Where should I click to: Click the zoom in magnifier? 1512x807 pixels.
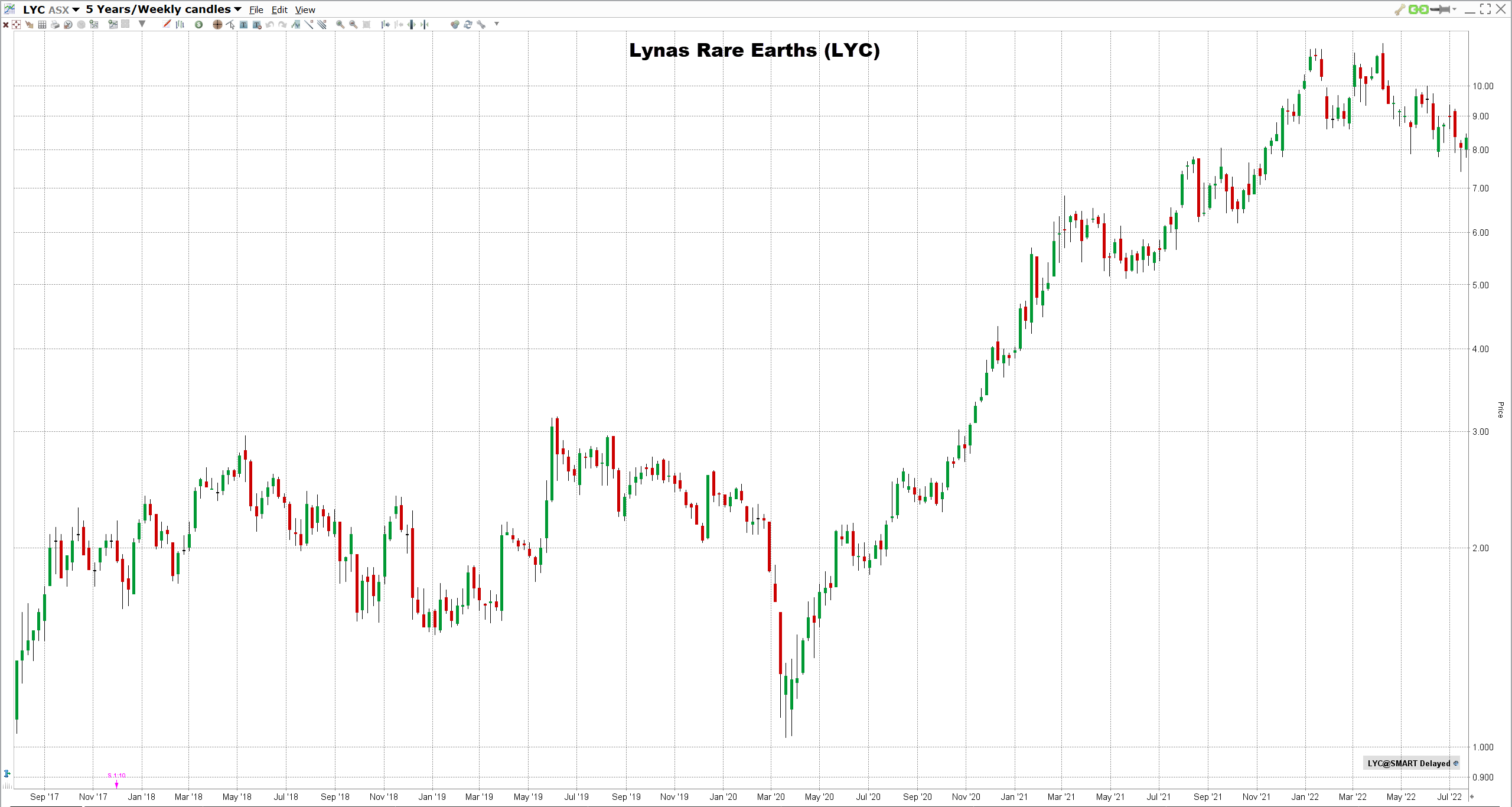(340, 24)
